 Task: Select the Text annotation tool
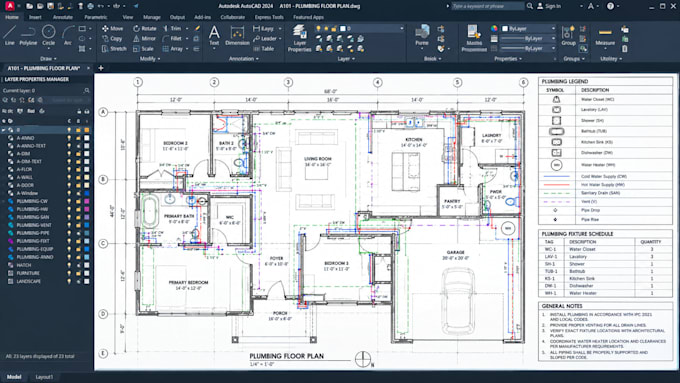tap(214, 36)
